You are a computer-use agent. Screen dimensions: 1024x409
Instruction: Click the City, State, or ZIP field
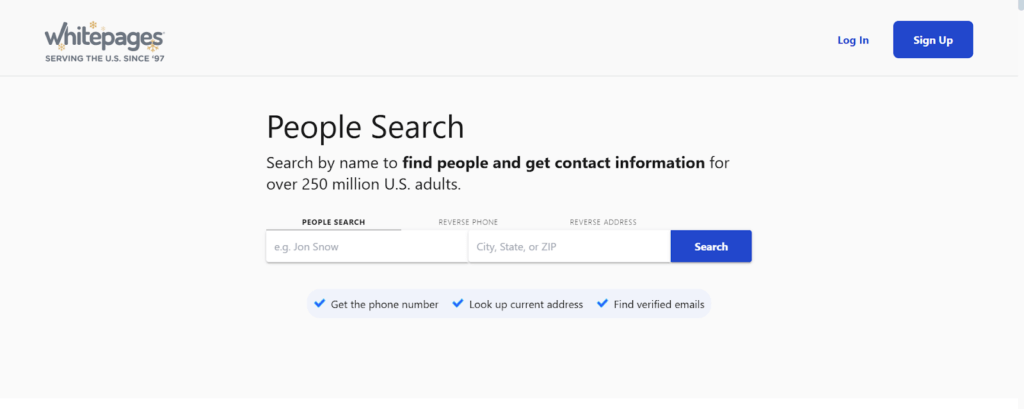[x=568, y=246]
